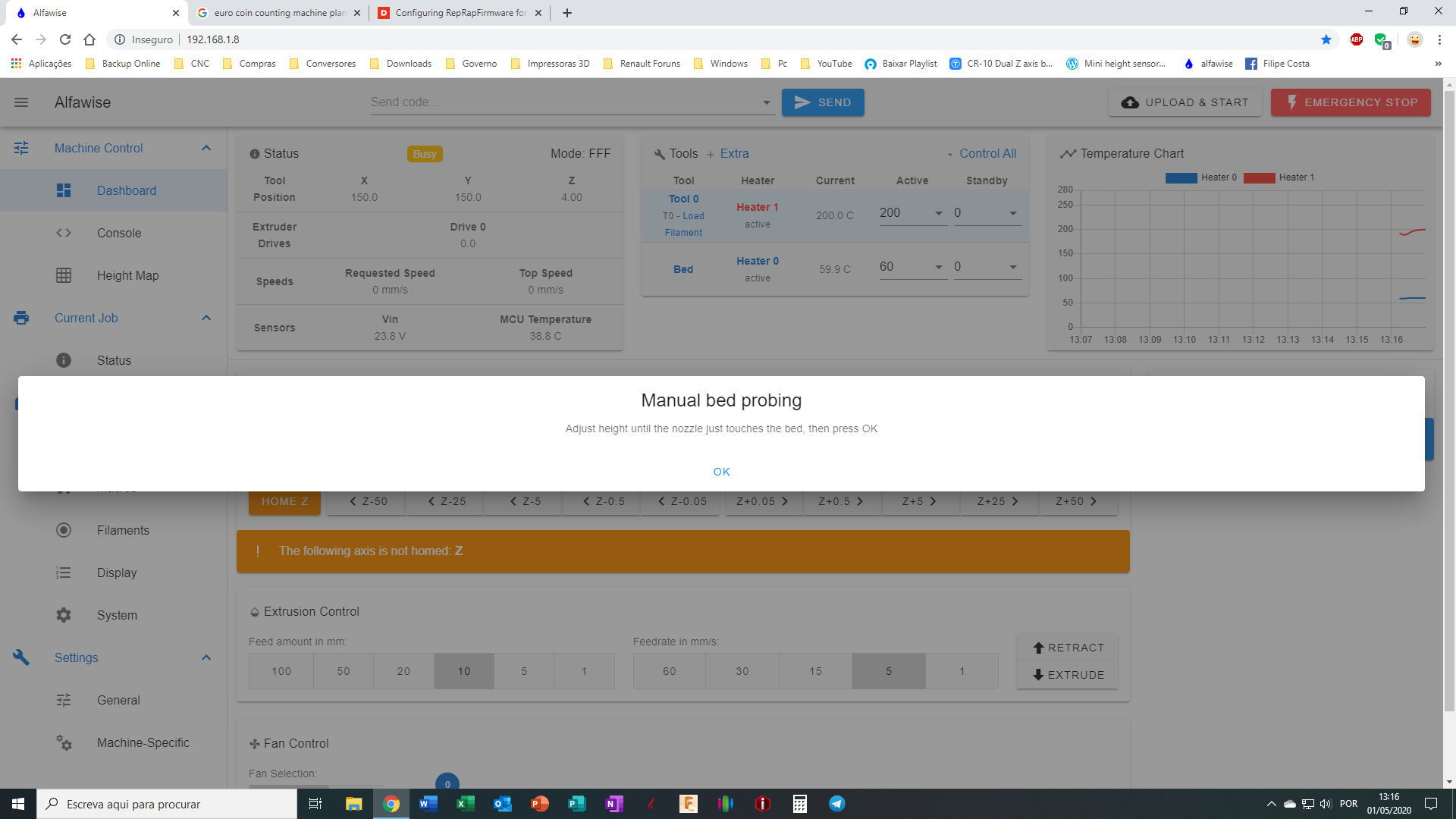Collapse the Settings section
The height and width of the screenshot is (819, 1456).
[206, 657]
